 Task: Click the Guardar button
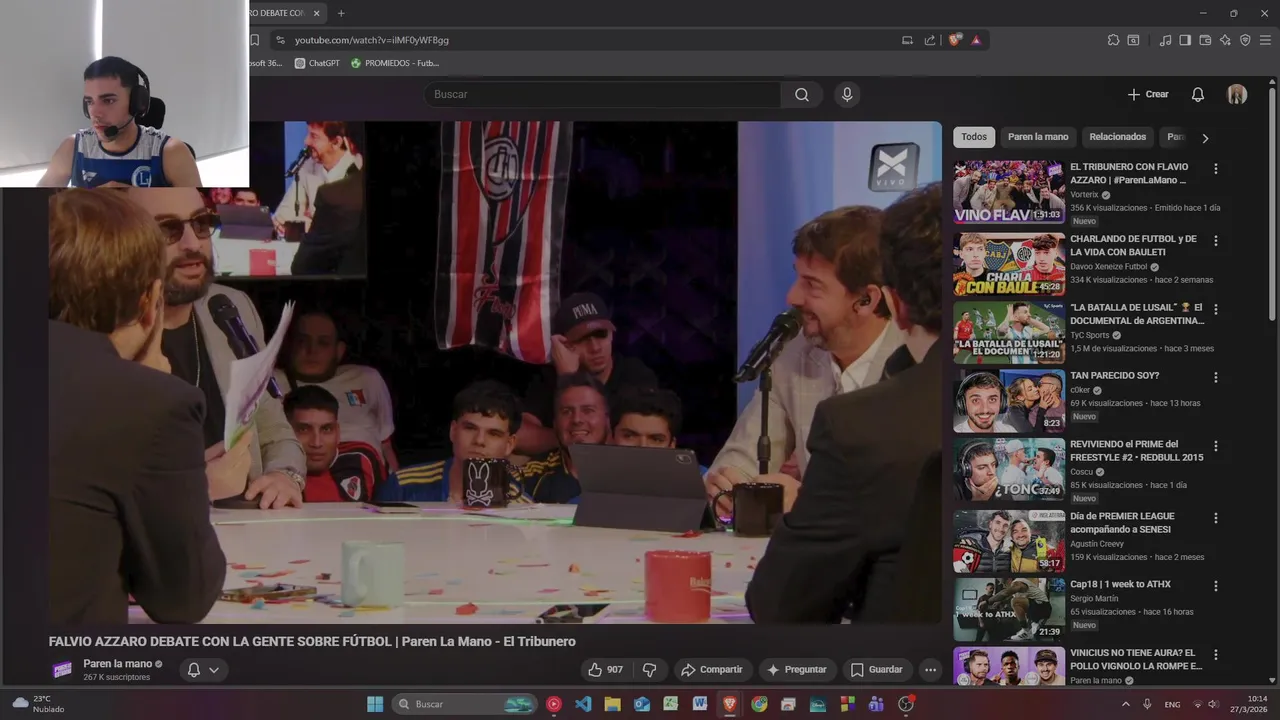pyautogui.click(x=876, y=669)
